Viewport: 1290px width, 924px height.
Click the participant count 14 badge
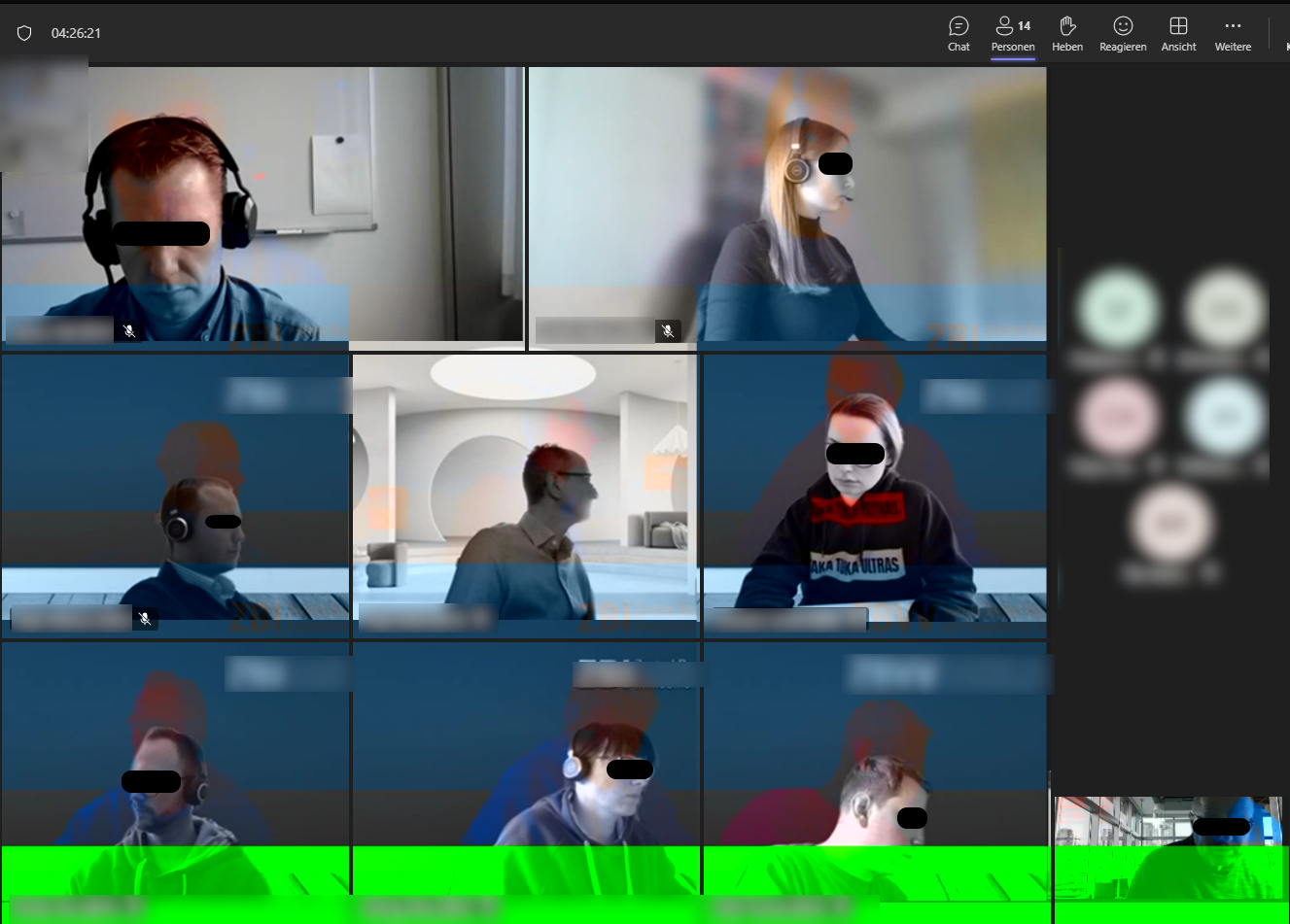tap(1024, 26)
